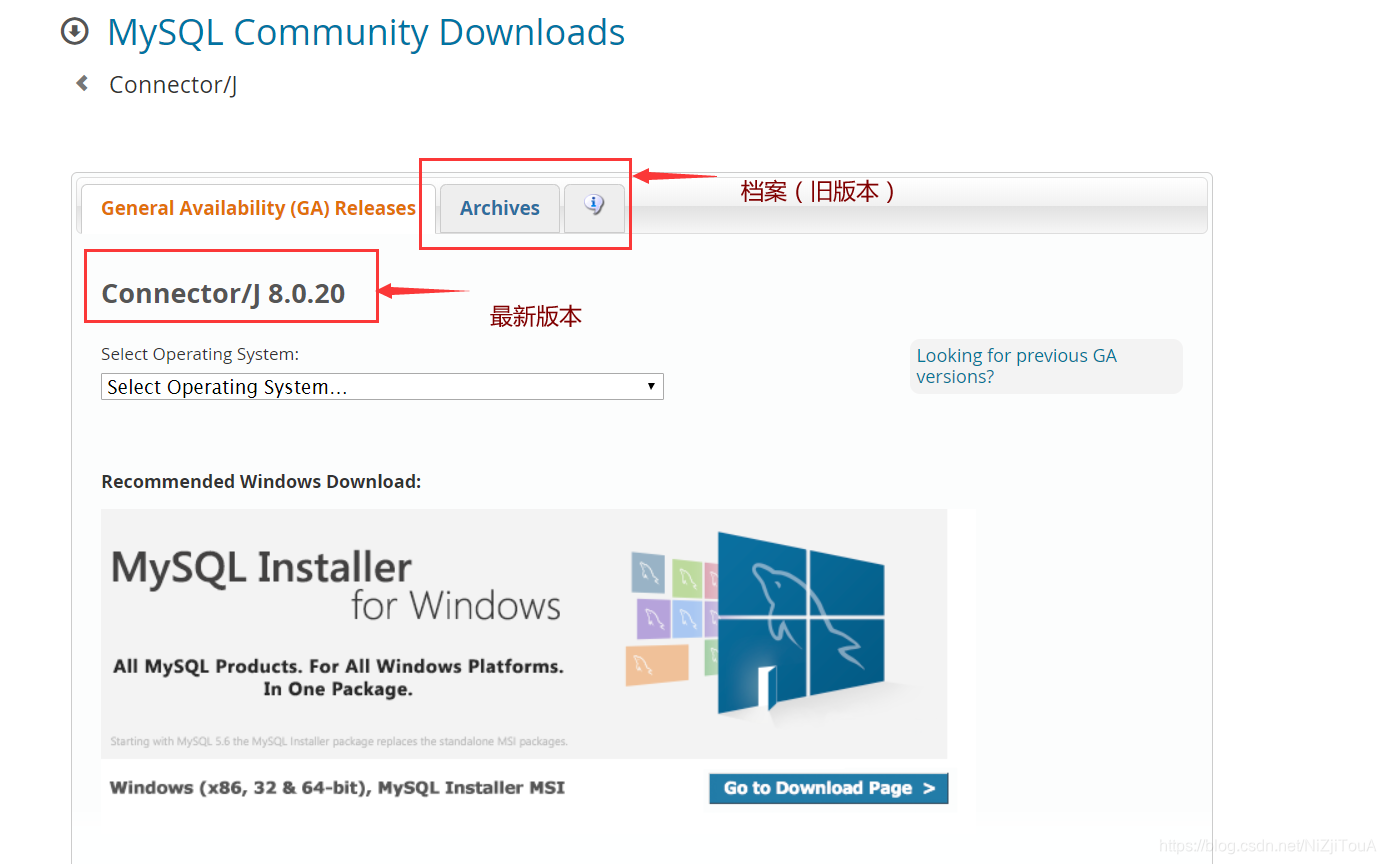The width and height of the screenshot is (1386, 864).
Task: Click the Connector/J breadcrumb text
Action: (173, 85)
